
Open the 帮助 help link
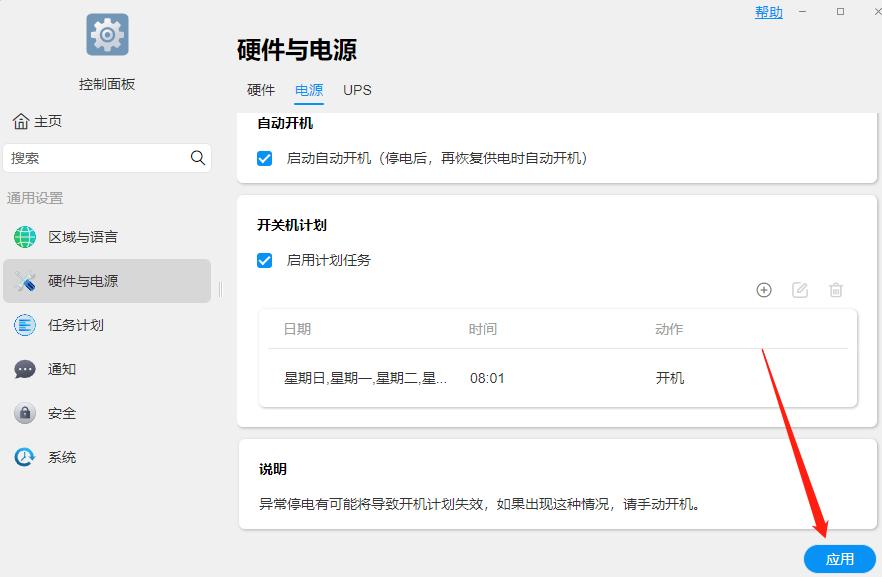click(768, 12)
